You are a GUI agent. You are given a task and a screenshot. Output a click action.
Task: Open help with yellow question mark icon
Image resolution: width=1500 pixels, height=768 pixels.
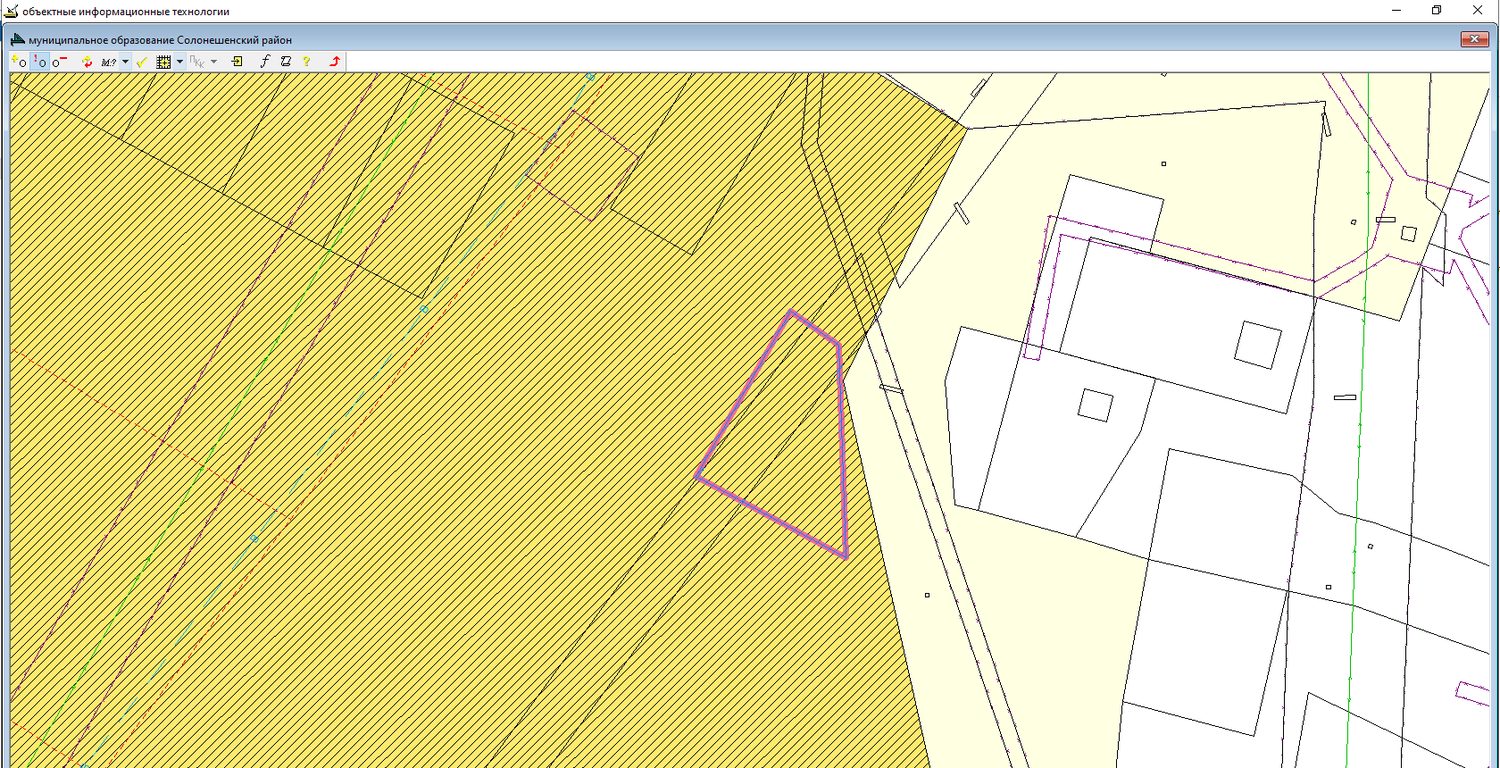(x=306, y=61)
